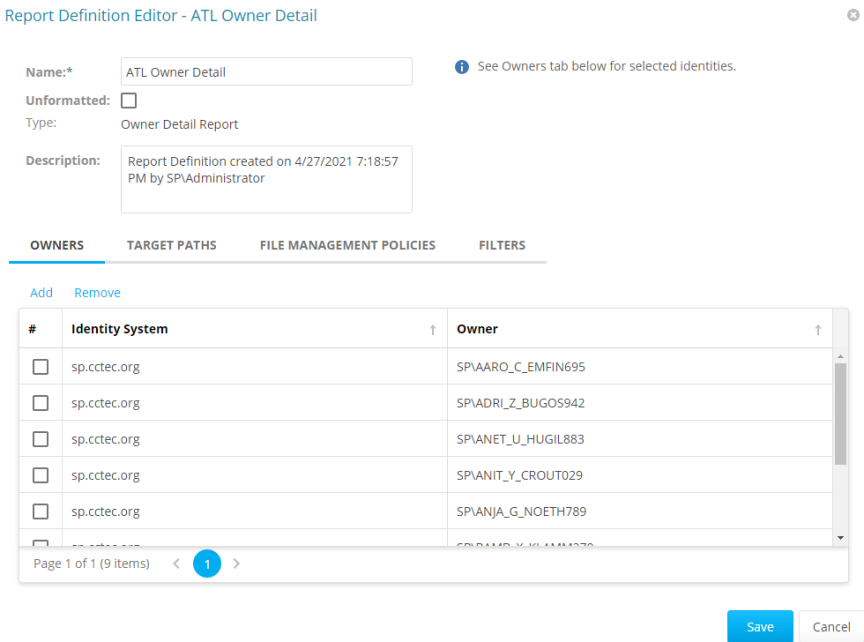Go to previous page arrow
This screenshot has height=642, width=864.
click(176, 563)
